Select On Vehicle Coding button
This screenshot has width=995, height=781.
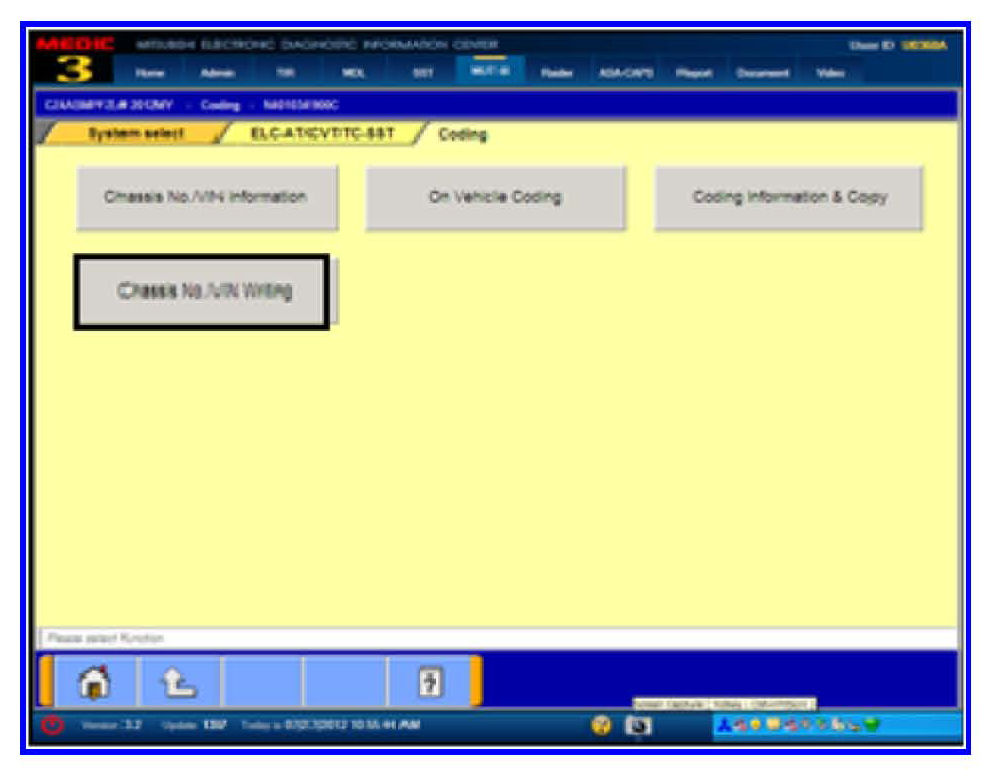coord(495,197)
